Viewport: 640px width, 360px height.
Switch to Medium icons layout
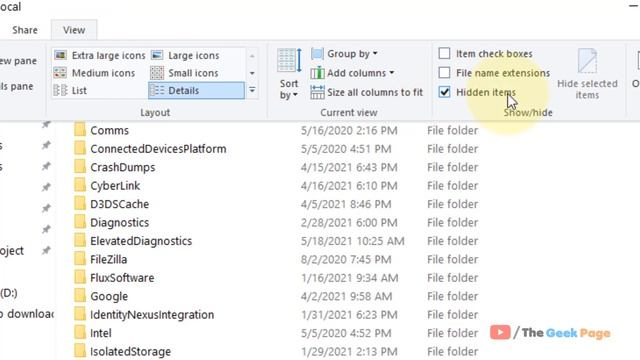pos(94,73)
